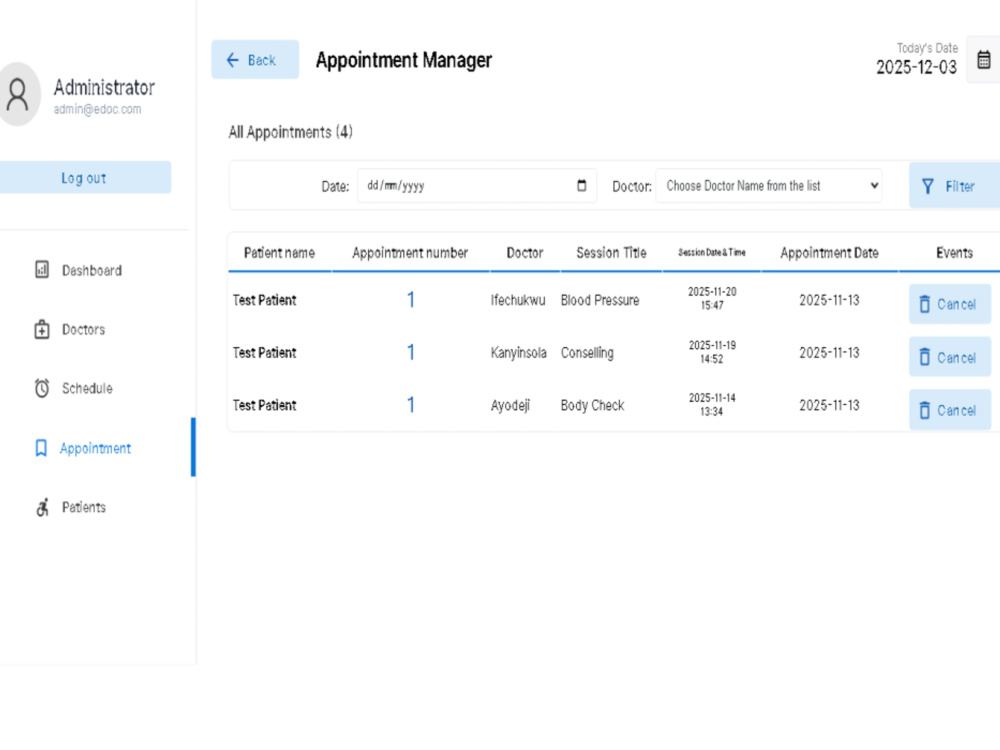Image resolution: width=1000 pixels, height=750 pixels.
Task: Log out of the administrator account
Action: [85, 177]
